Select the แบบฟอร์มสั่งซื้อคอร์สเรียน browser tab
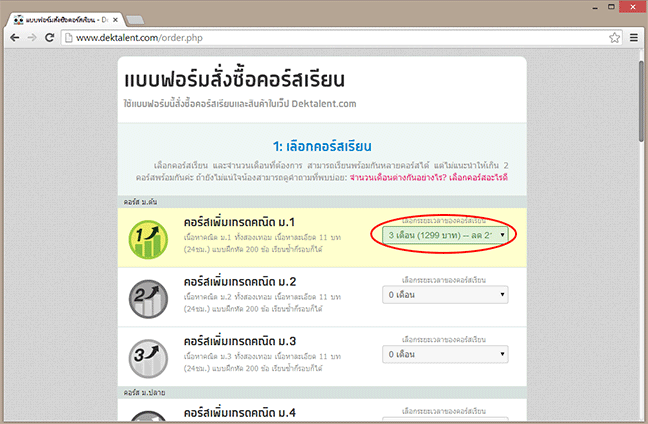648x424 pixels. [63, 18]
